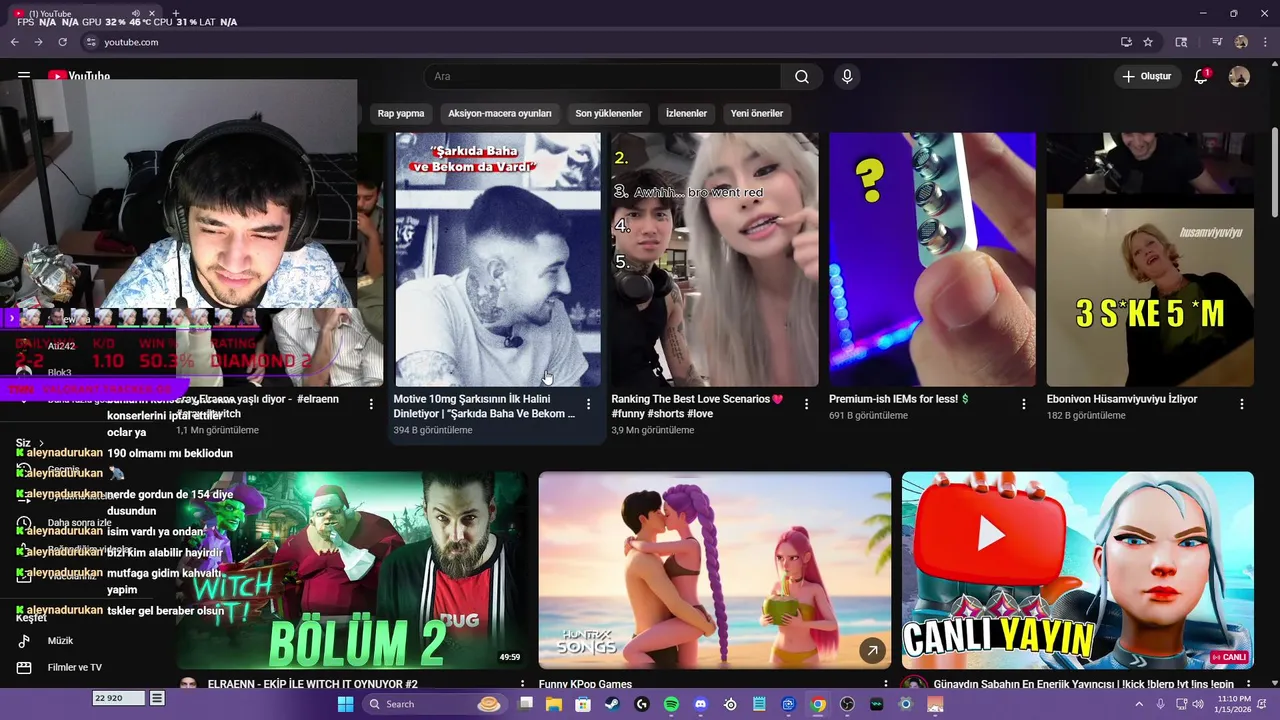Viewport: 1280px width, 720px height.
Task: Open the Premium-ish IEMs for less title
Action: point(899,399)
